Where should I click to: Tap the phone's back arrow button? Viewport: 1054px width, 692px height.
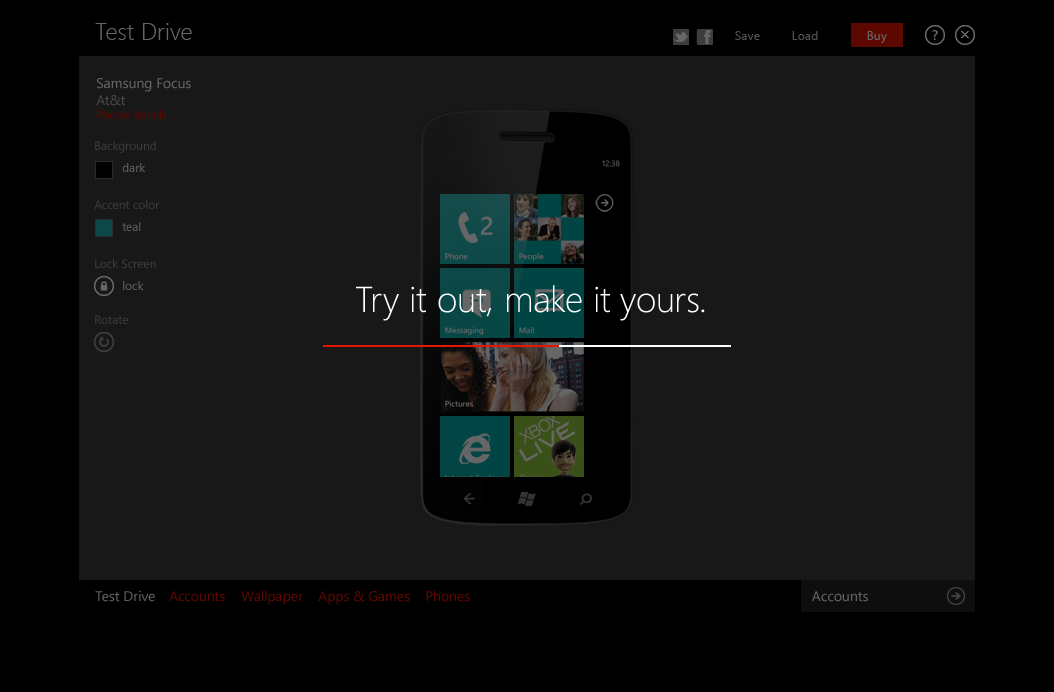click(x=469, y=498)
